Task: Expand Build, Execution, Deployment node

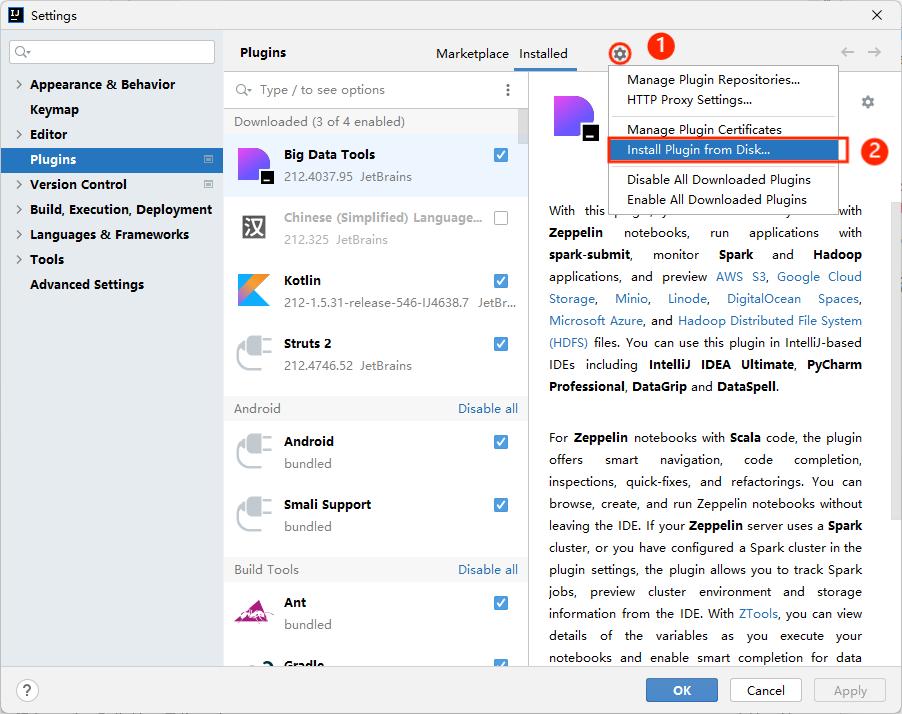Action: tap(19, 209)
